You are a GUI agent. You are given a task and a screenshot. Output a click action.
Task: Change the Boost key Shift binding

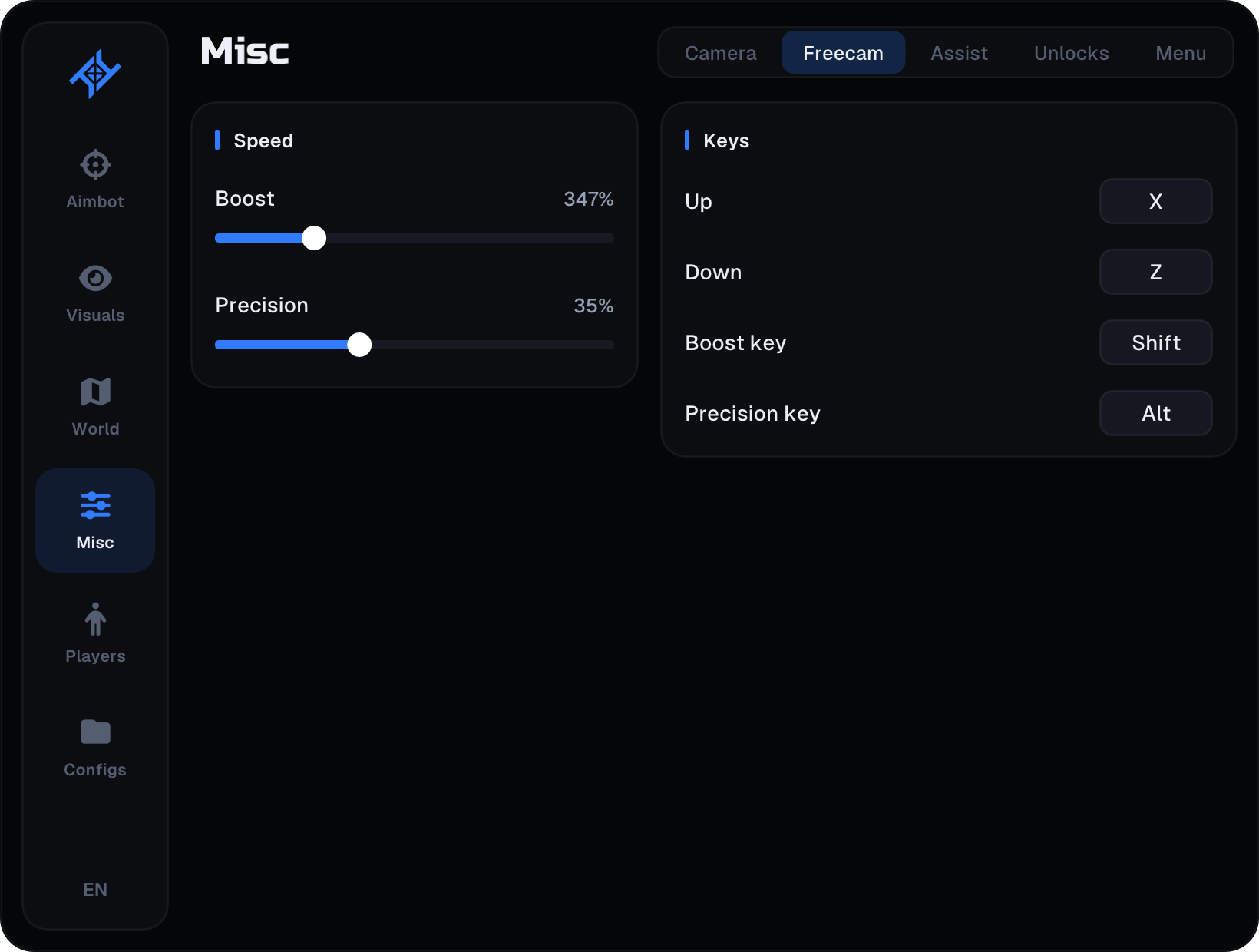point(1155,342)
